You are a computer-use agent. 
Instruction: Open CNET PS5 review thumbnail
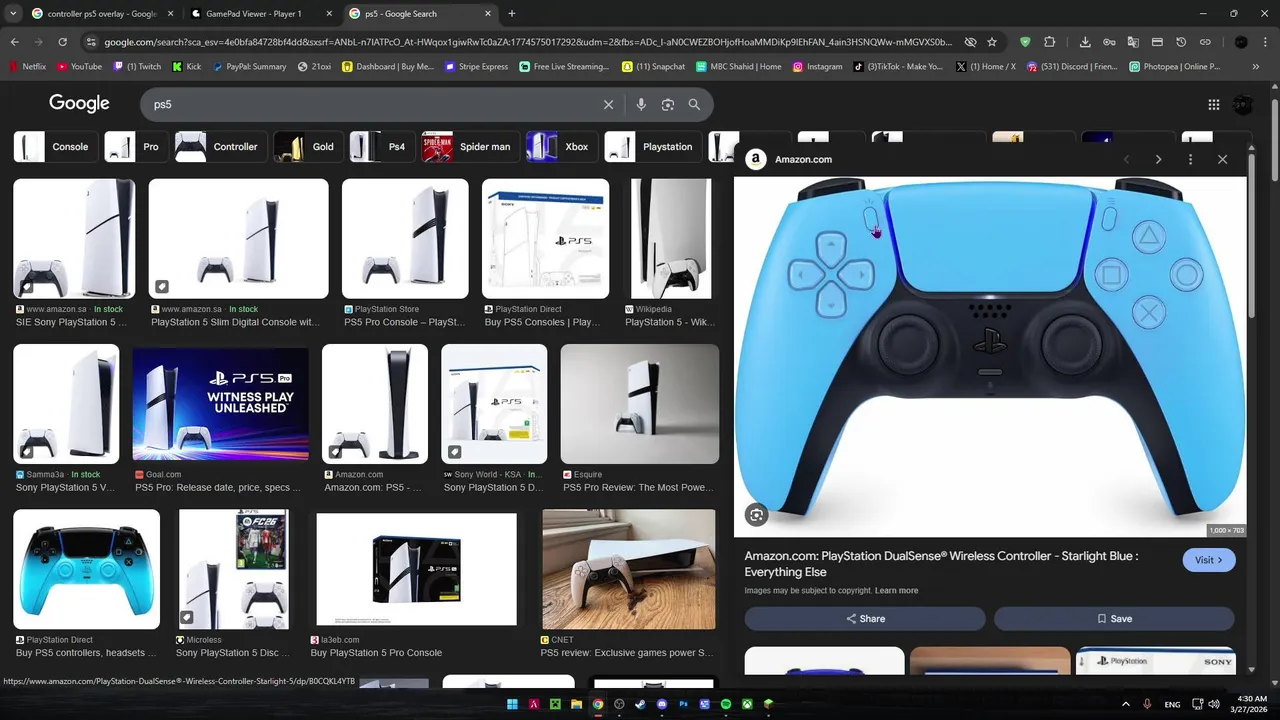pyautogui.click(x=628, y=569)
